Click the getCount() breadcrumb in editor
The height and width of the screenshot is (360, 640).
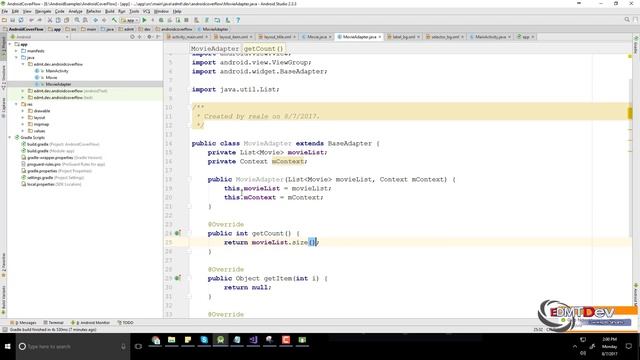pyautogui.click(x=263, y=49)
